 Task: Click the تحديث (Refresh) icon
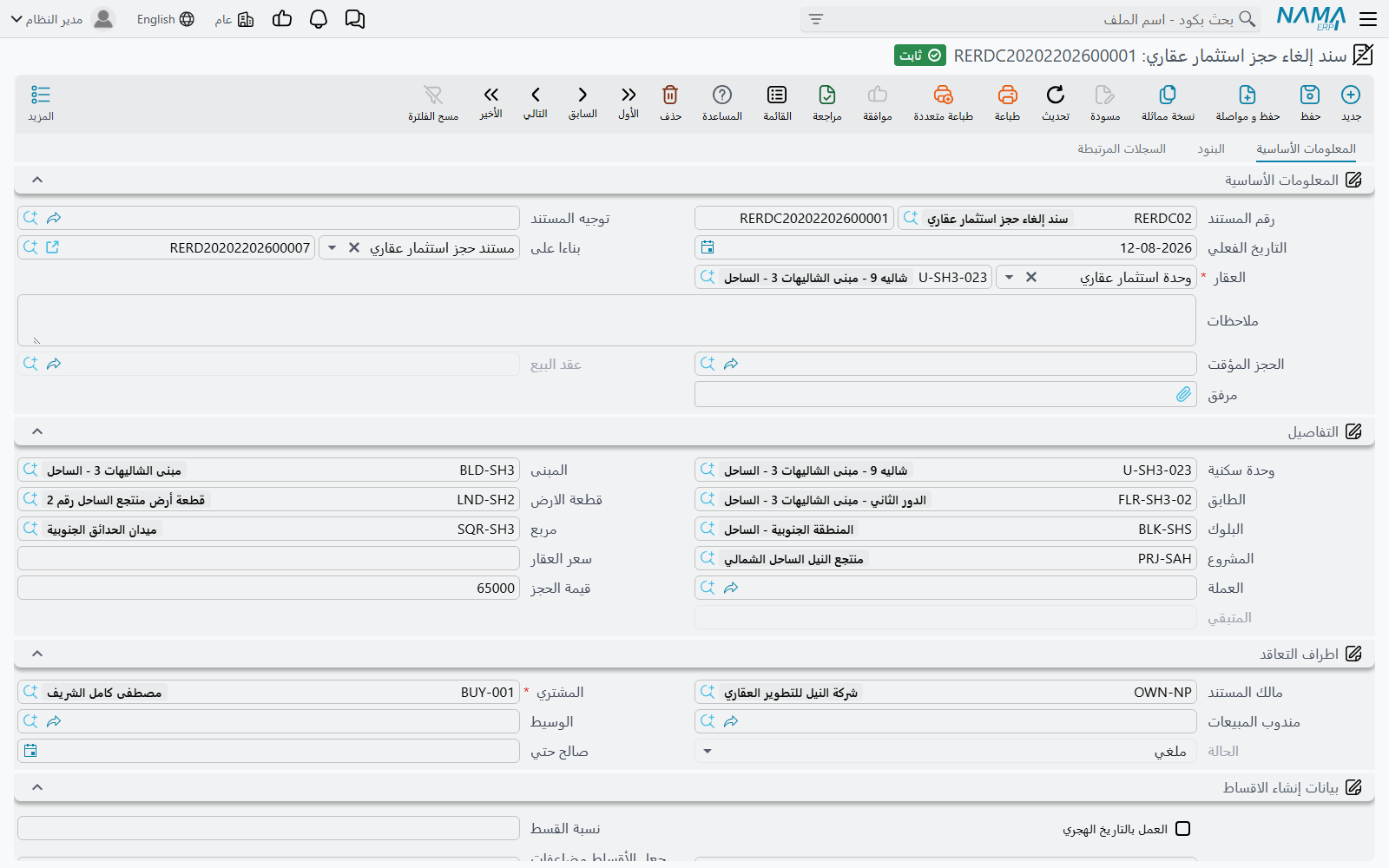[x=1056, y=95]
